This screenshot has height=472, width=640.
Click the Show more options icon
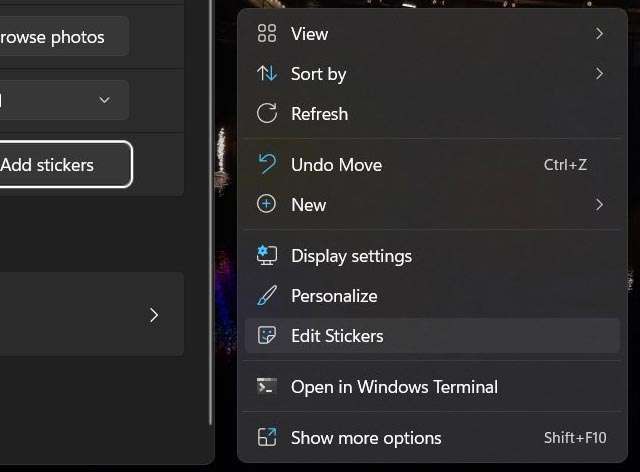tap(266, 438)
